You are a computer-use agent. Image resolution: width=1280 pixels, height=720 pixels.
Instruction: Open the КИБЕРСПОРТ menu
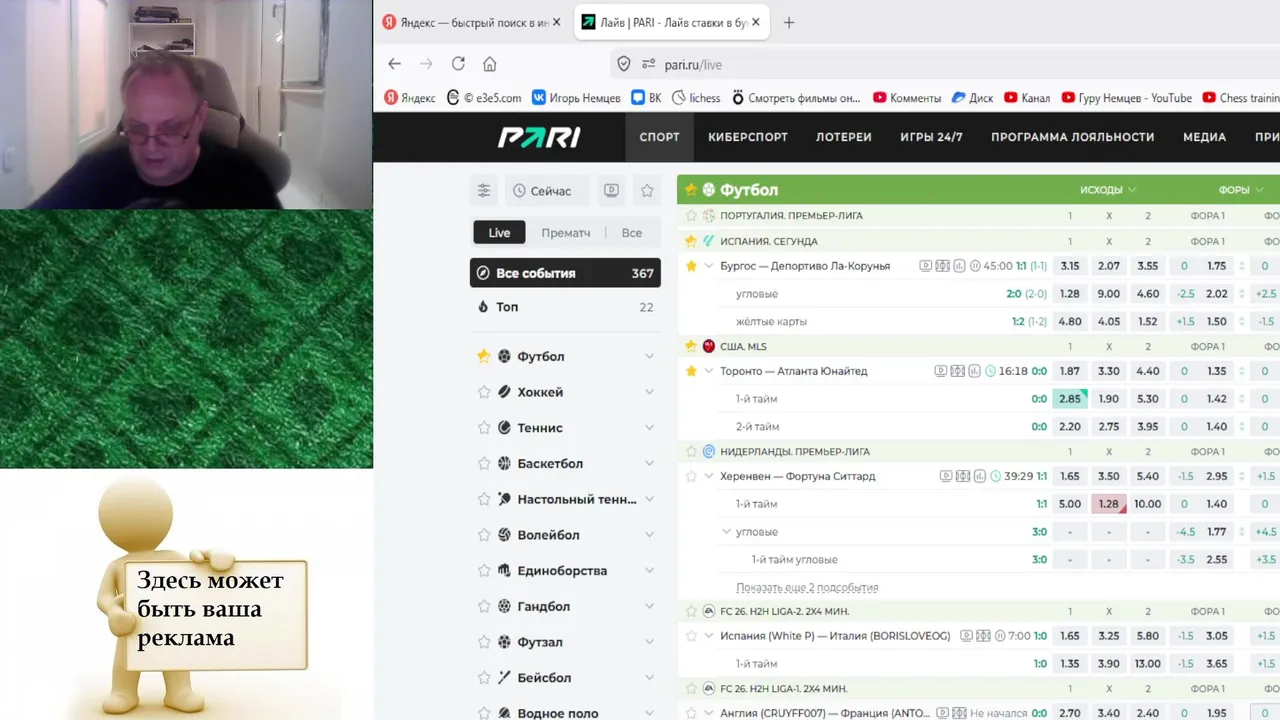tap(748, 137)
